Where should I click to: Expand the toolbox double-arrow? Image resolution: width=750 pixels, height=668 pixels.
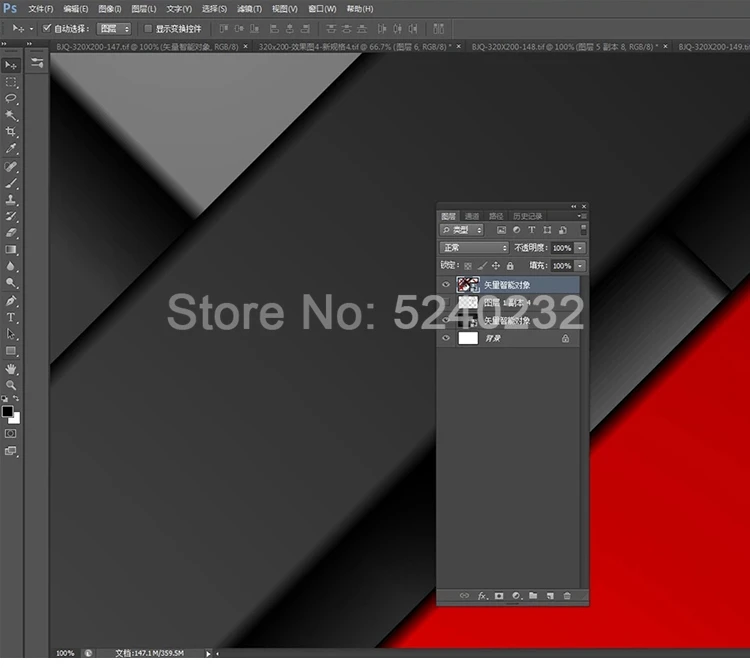(4, 44)
